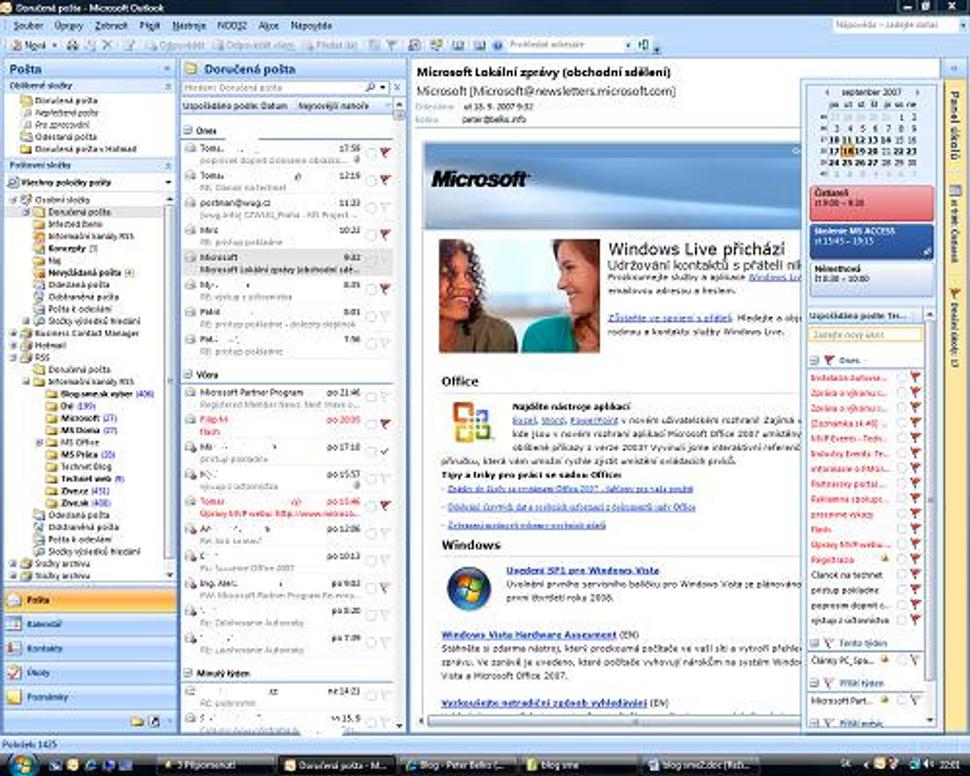The image size is (970, 776).
Task: Open Windows Vista Hardware Assessment link
Action: pyautogui.click(x=529, y=635)
